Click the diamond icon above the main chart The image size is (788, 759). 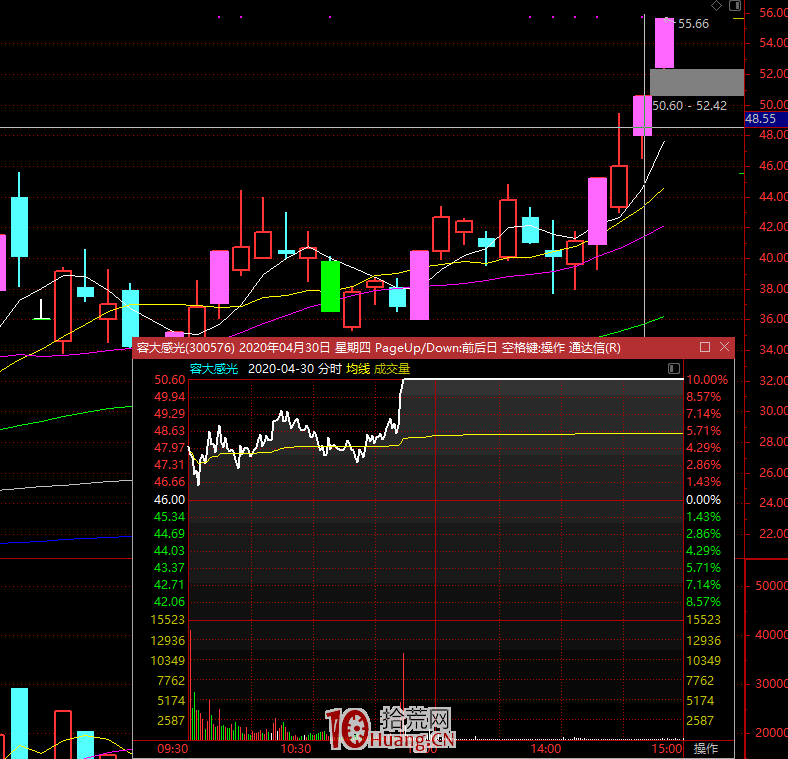point(716,6)
